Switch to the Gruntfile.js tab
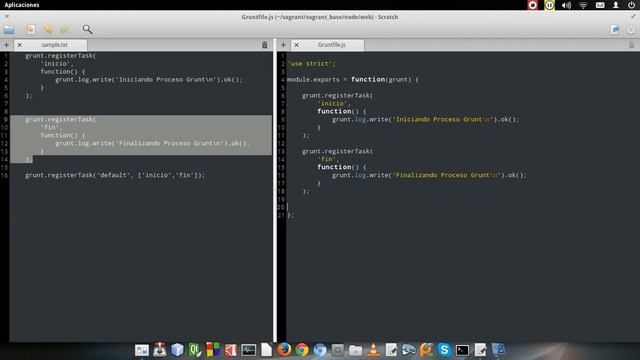640x360 pixels. 332,45
